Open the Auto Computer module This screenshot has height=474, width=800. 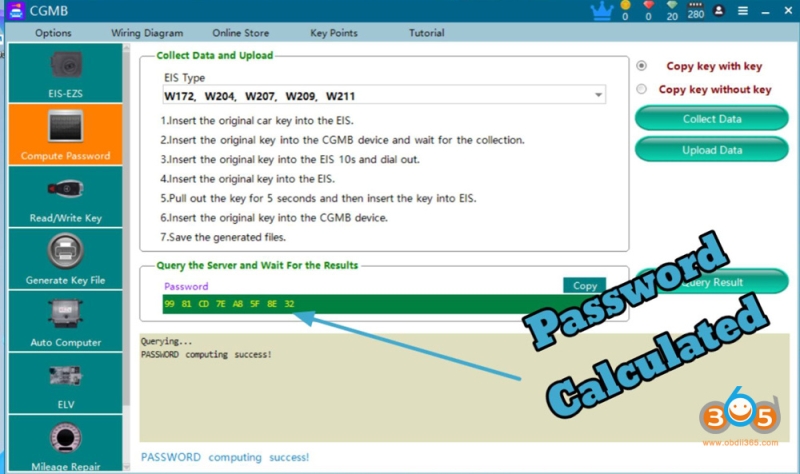(x=65, y=321)
